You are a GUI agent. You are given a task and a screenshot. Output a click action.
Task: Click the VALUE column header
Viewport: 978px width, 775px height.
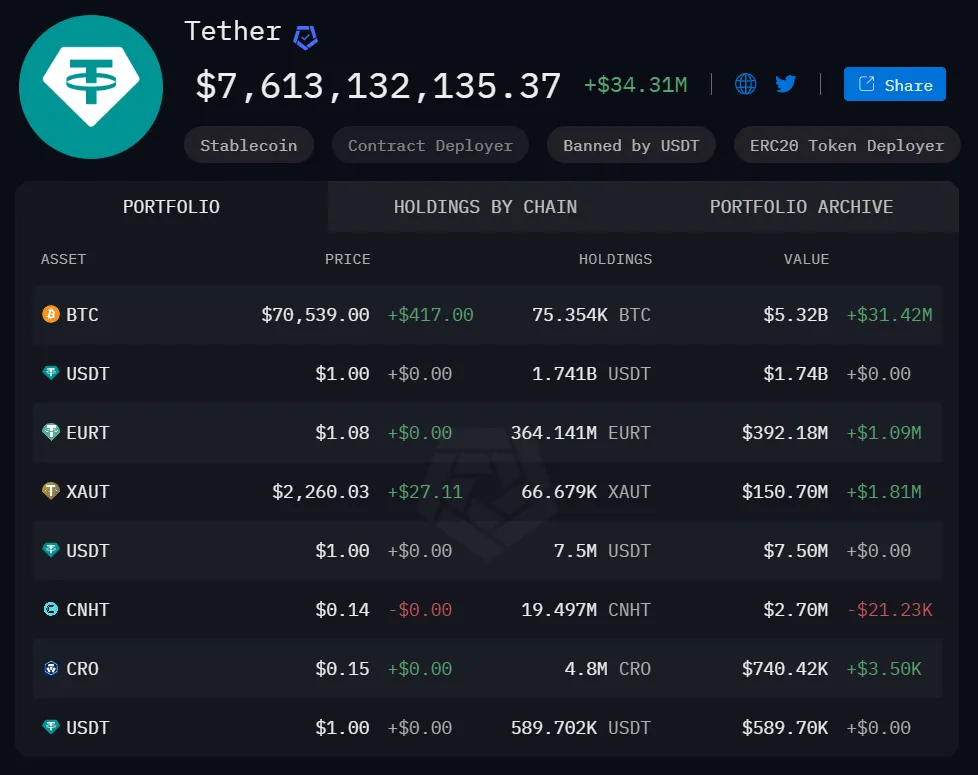[x=806, y=260]
